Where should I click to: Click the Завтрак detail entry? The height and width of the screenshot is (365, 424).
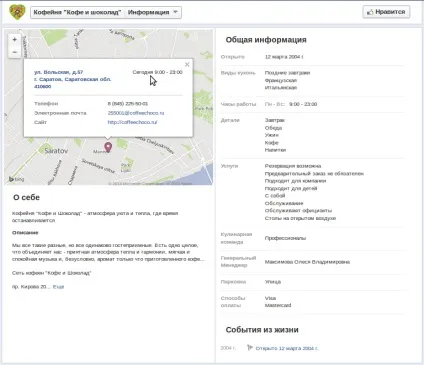point(275,120)
